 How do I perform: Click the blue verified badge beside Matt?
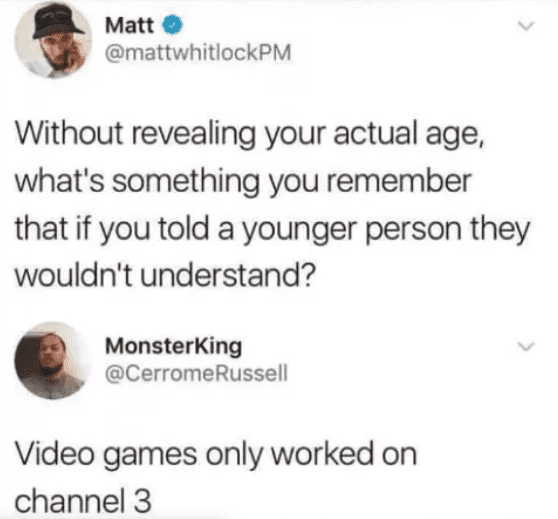coord(172,25)
